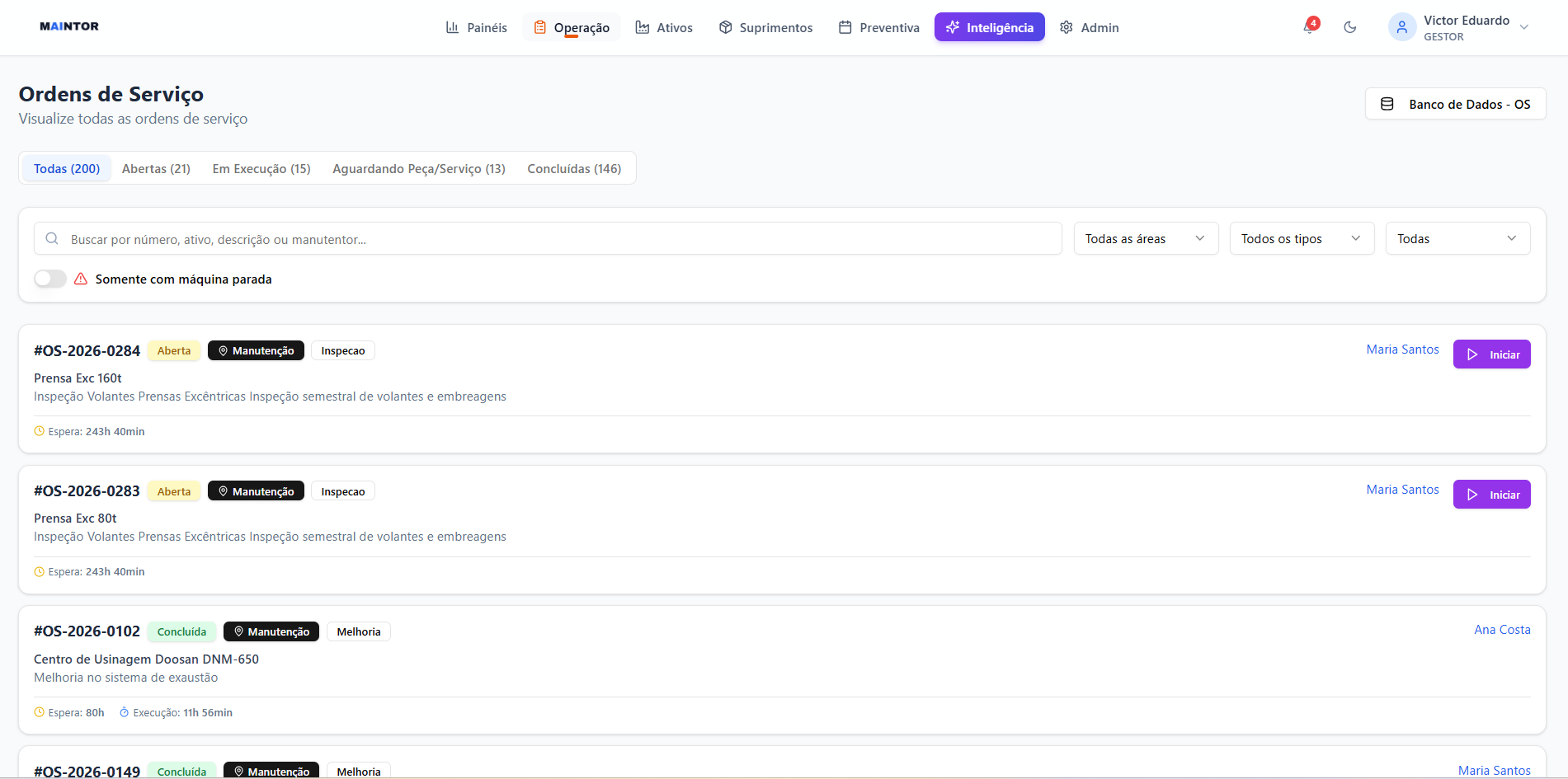Switch to Concluídas (146) tab
This screenshot has width=1568, height=779.
click(574, 168)
